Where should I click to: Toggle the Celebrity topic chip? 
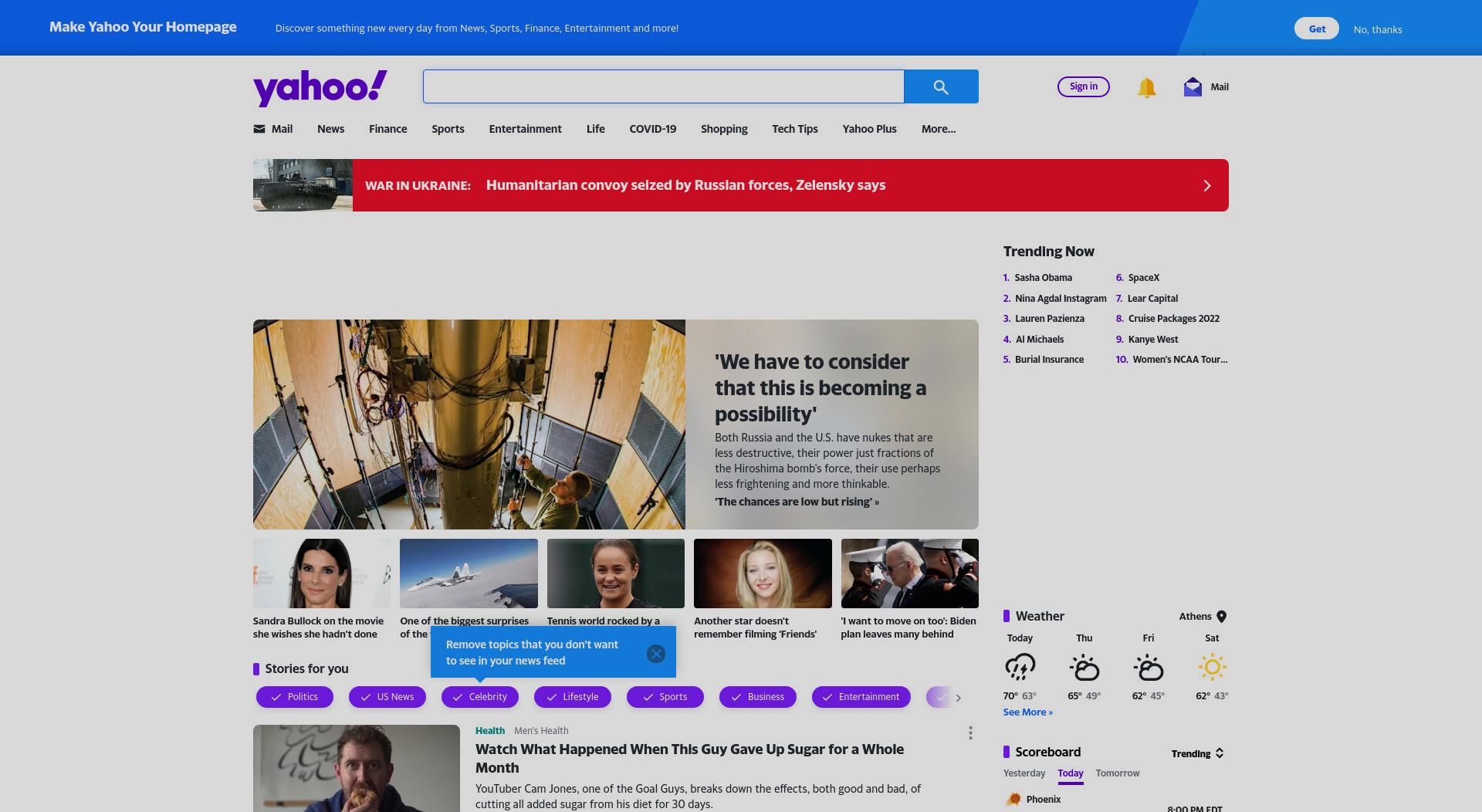tap(480, 697)
